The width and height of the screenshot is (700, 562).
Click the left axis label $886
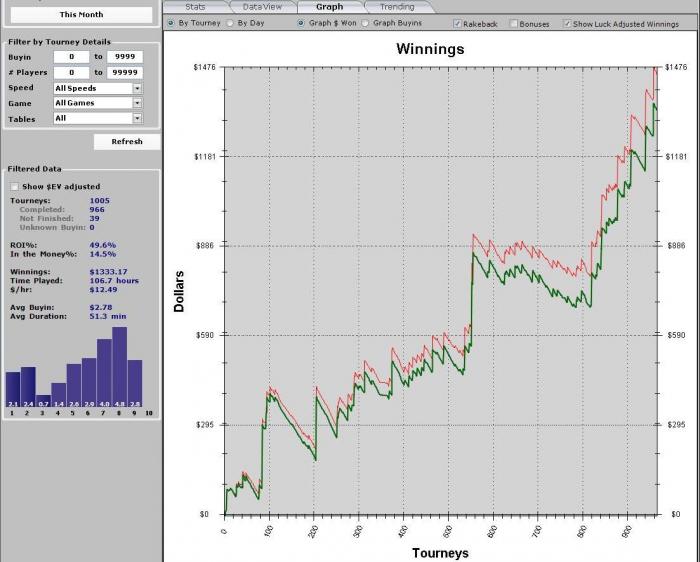[205, 246]
